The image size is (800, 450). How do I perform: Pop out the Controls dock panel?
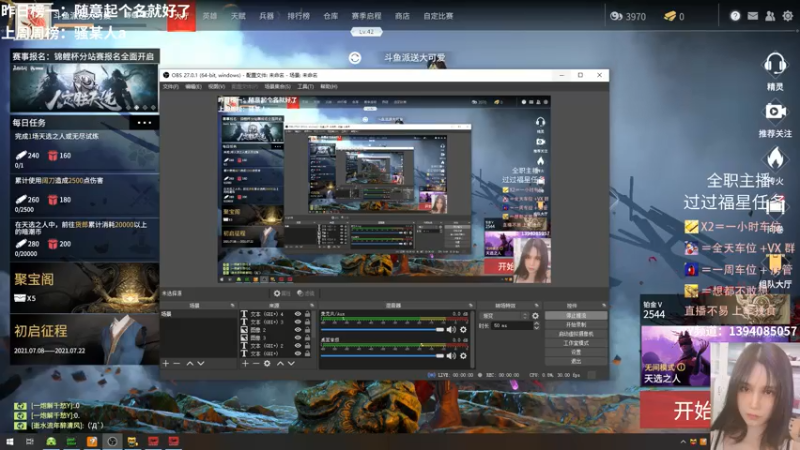tap(604, 306)
